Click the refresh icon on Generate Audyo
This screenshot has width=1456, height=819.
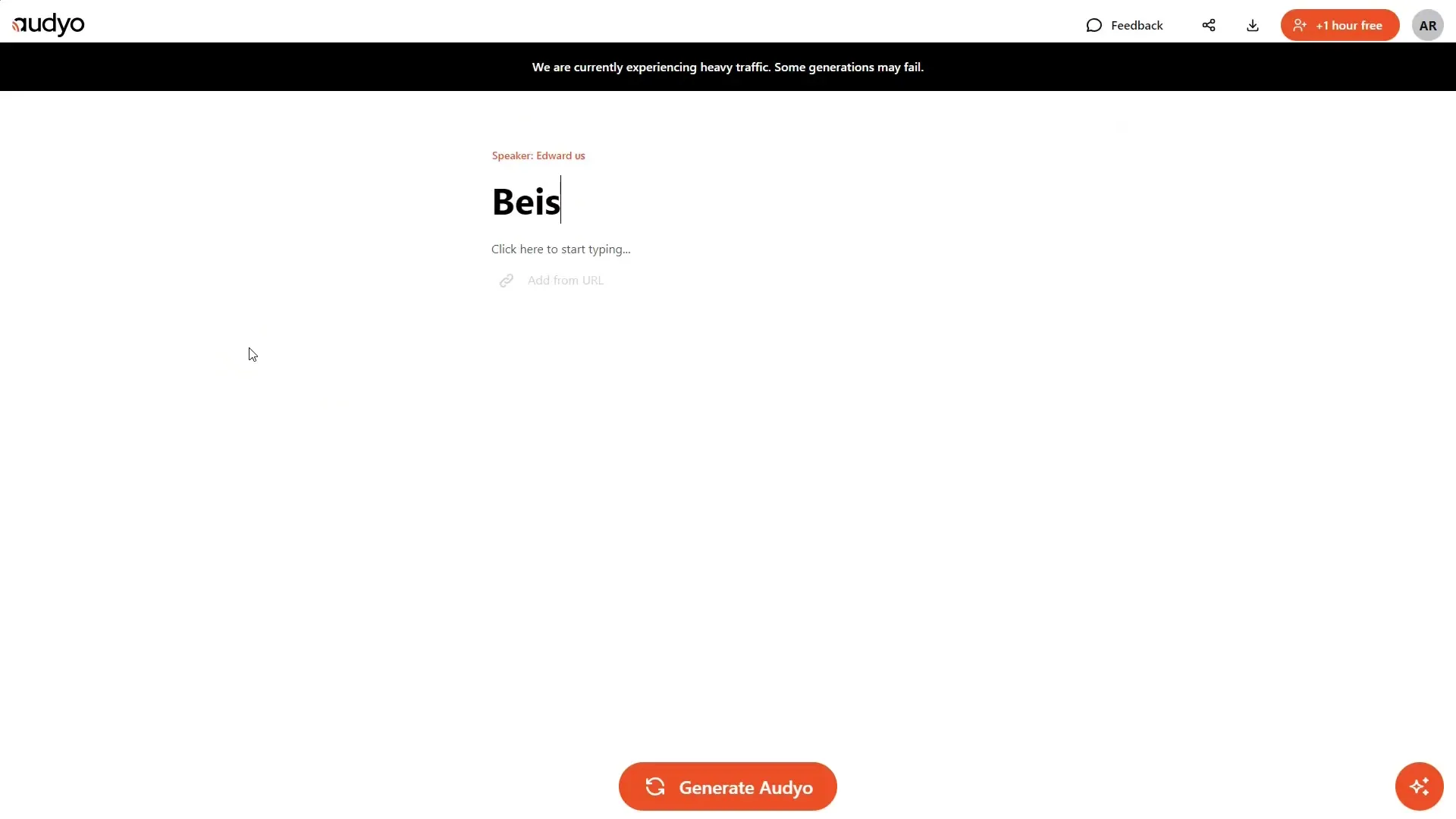click(x=654, y=787)
